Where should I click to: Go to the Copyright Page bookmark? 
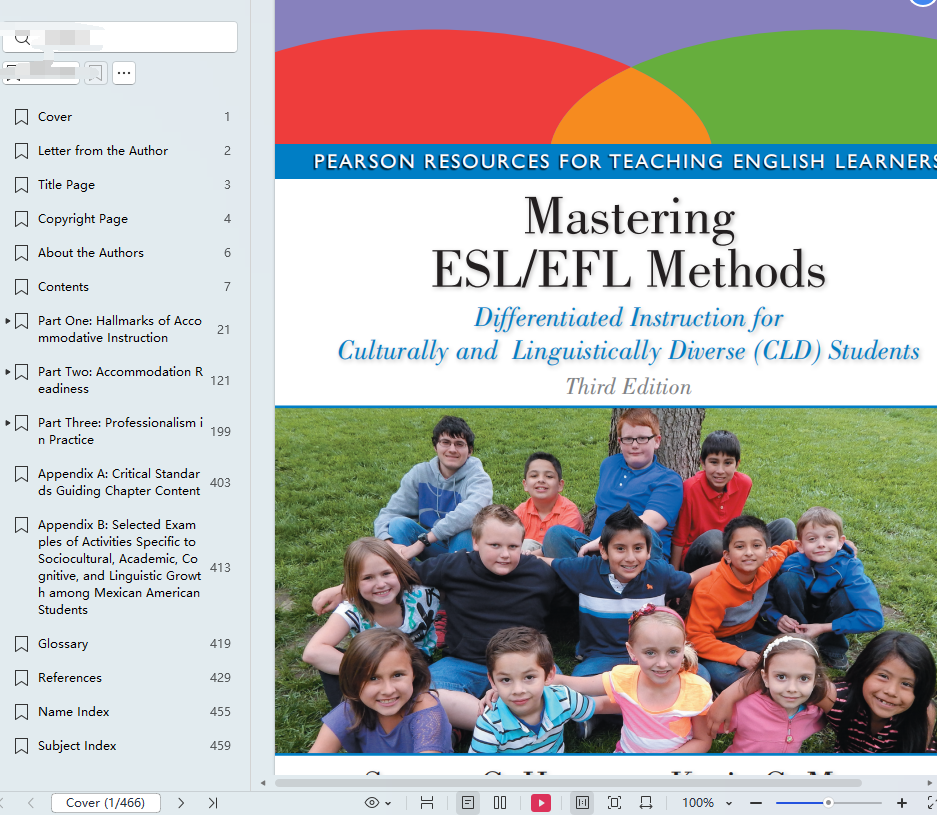point(83,219)
